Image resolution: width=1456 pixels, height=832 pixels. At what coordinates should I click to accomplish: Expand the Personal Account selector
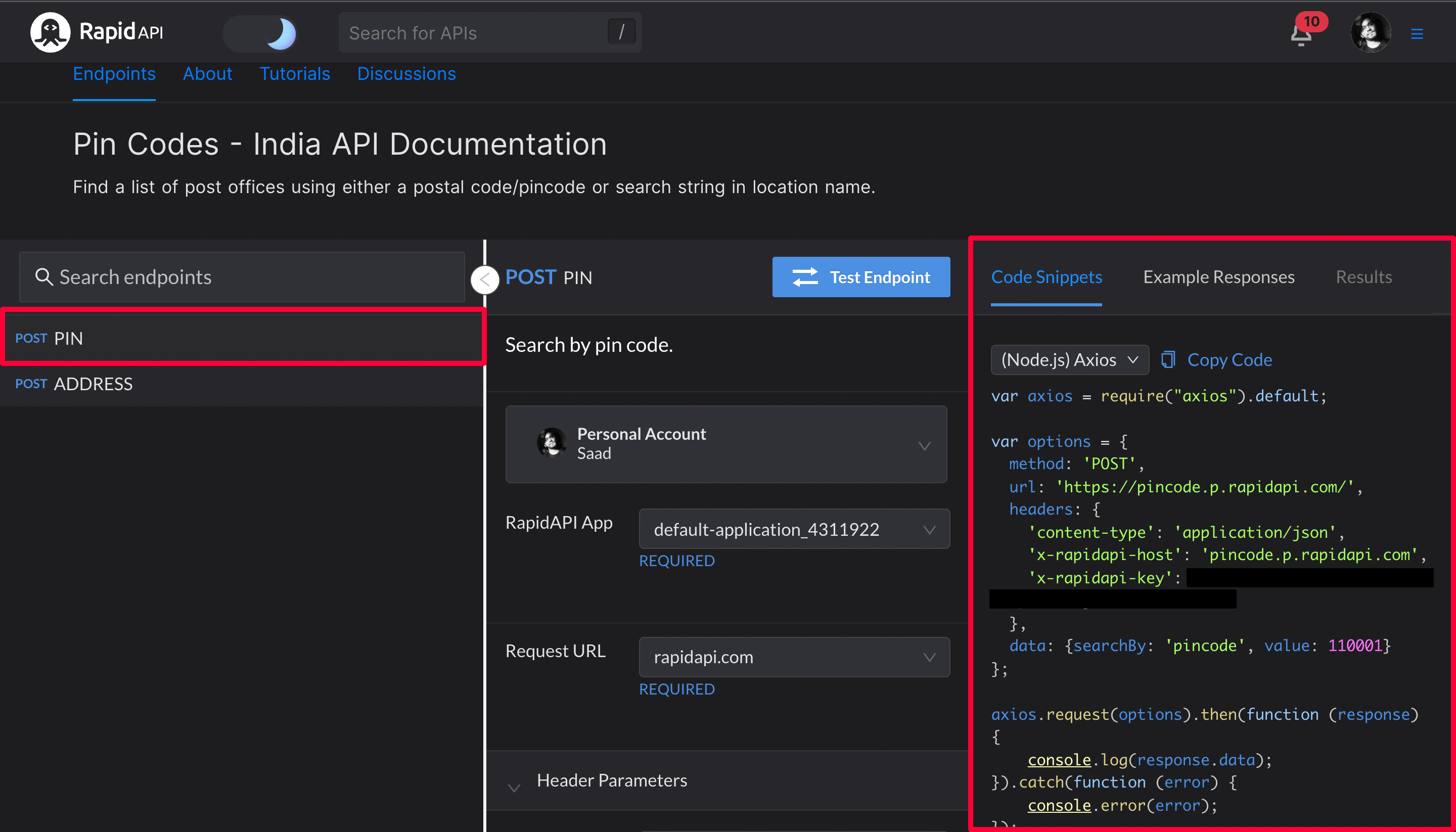pos(725,444)
